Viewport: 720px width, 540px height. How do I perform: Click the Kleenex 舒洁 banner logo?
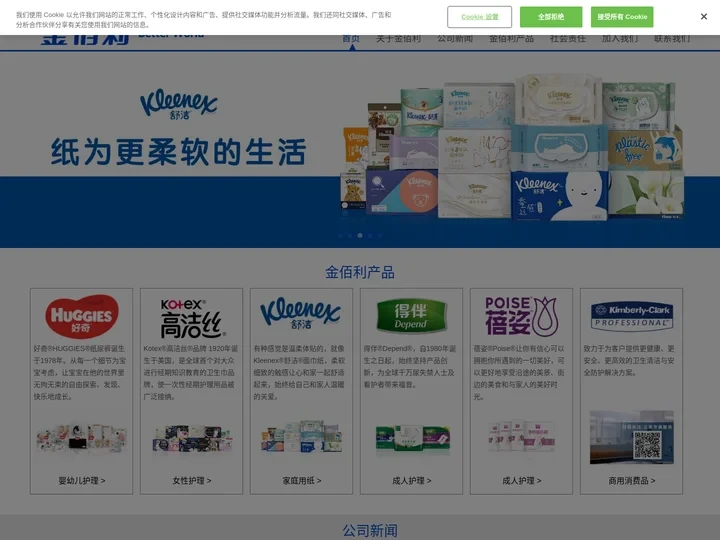179,104
